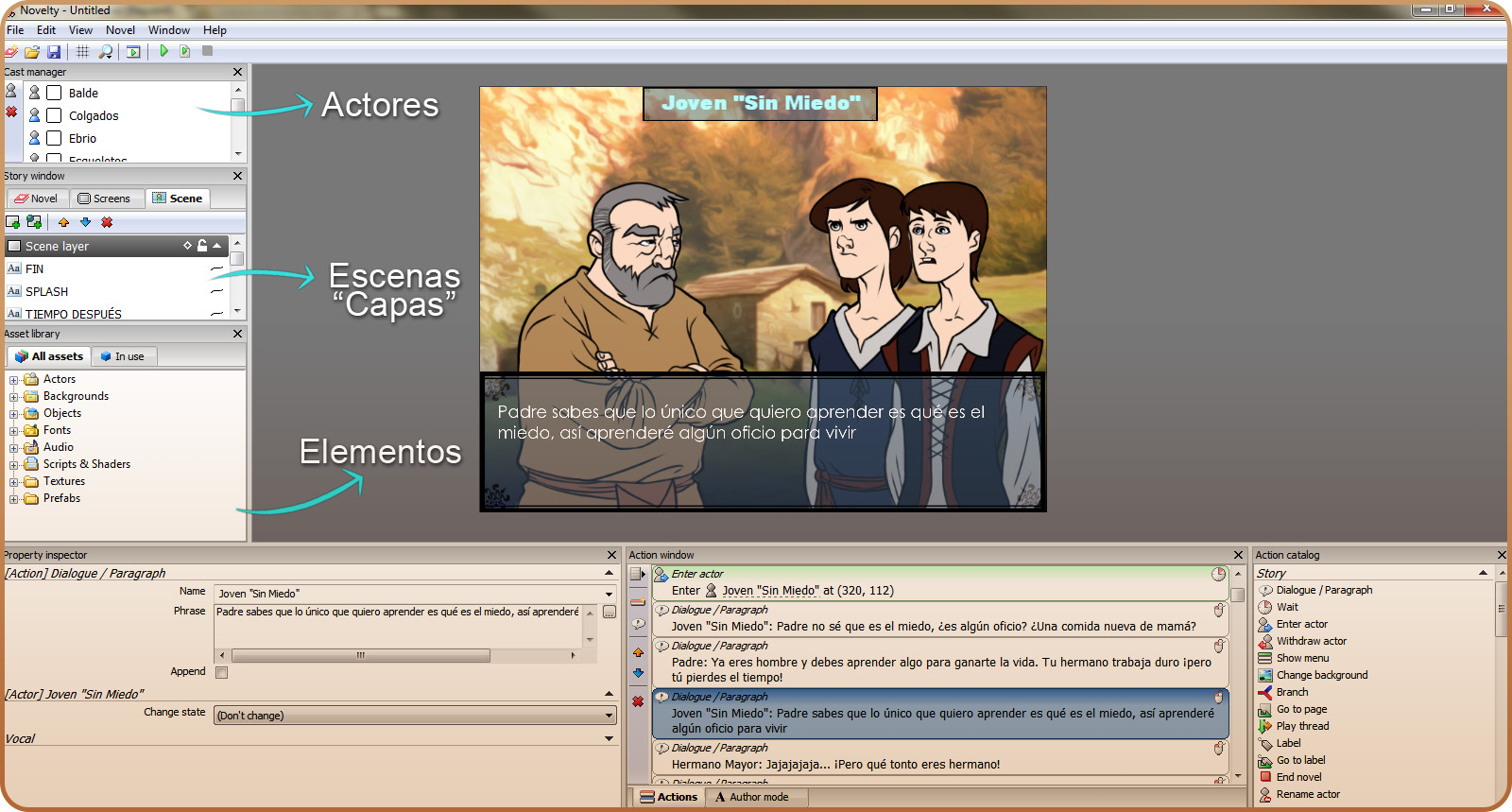Screen dimensions: 1512x812
Task: Tick the checkbox beside Balde
Action: pyautogui.click(x=54, y=93)
